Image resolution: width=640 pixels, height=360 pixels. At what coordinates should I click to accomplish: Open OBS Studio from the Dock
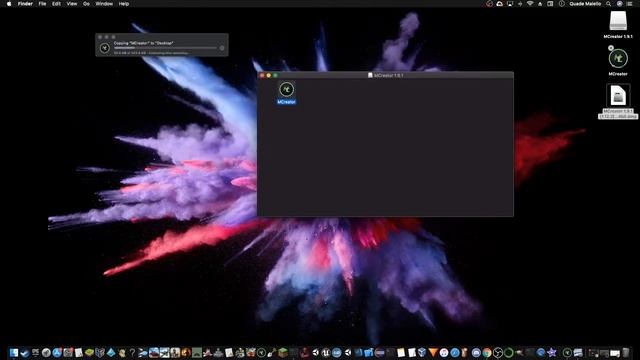coord(498,353)
